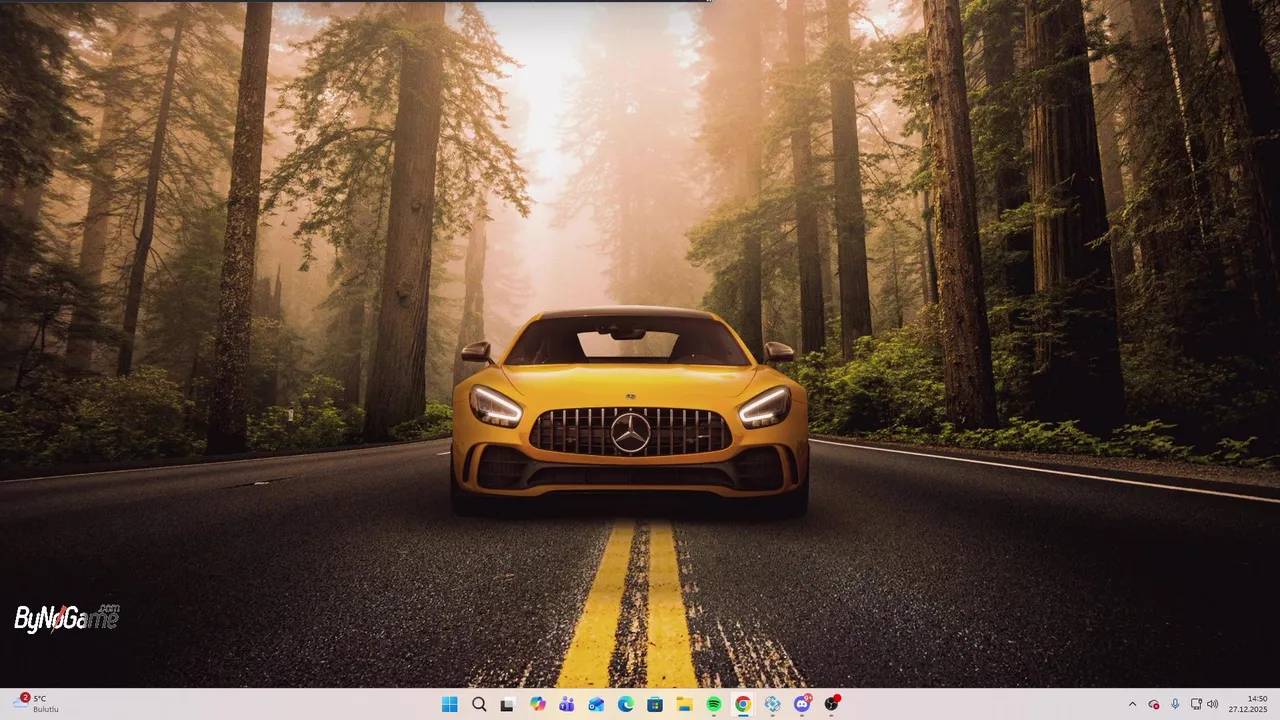Open taskbar Search magnifier

click(x=479, y=704)
